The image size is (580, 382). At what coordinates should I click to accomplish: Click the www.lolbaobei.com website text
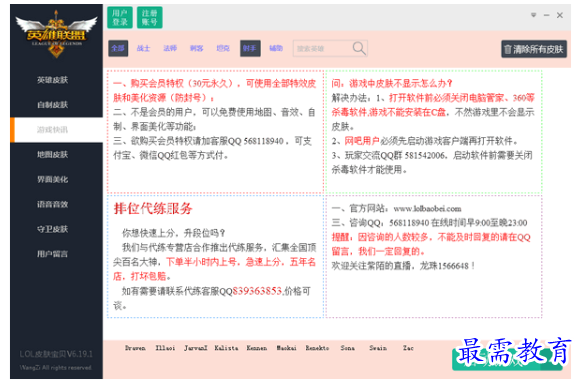coord(427,209)
